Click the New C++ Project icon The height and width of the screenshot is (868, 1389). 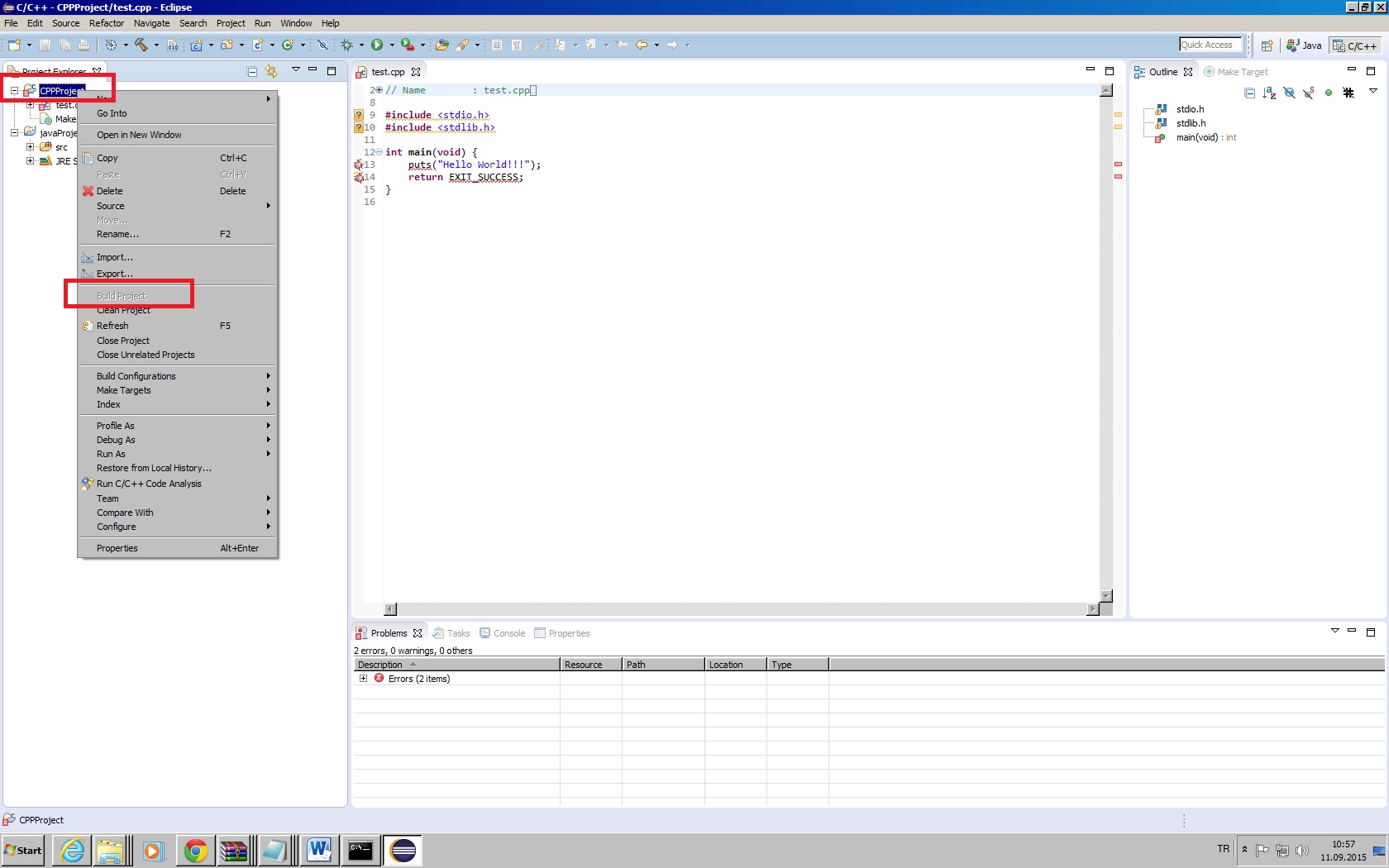point(197,45)
